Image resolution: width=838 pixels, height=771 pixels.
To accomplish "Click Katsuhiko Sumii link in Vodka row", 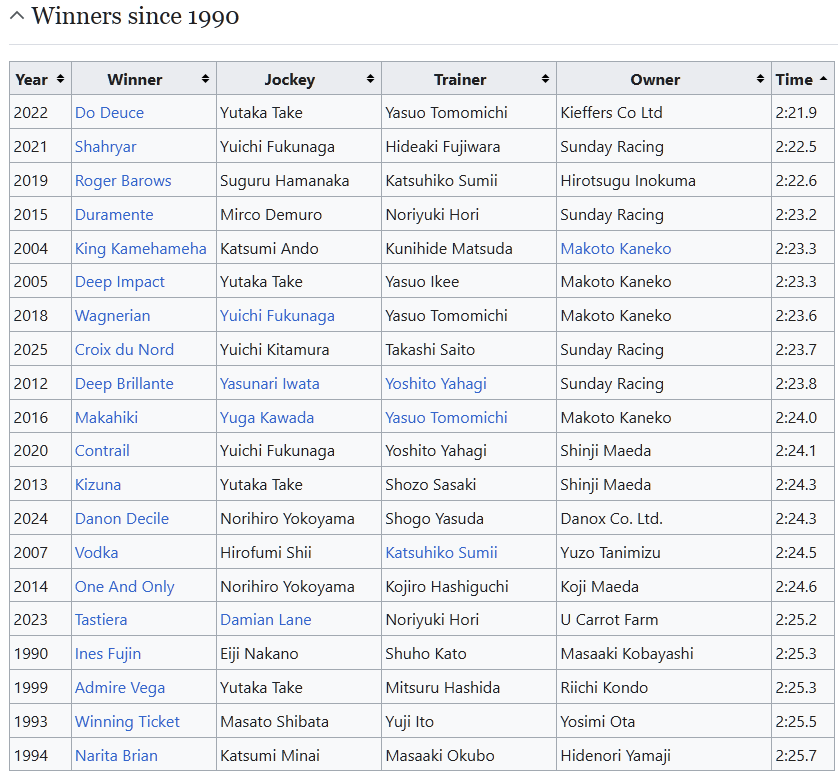I will point(441,553).
